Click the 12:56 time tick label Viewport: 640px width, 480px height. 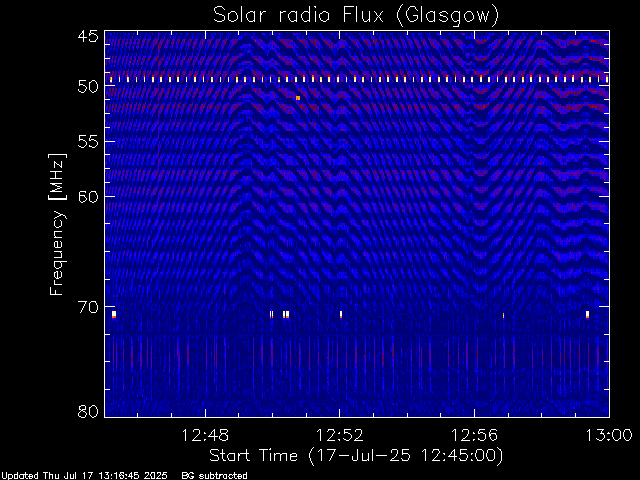pos(474,435)
